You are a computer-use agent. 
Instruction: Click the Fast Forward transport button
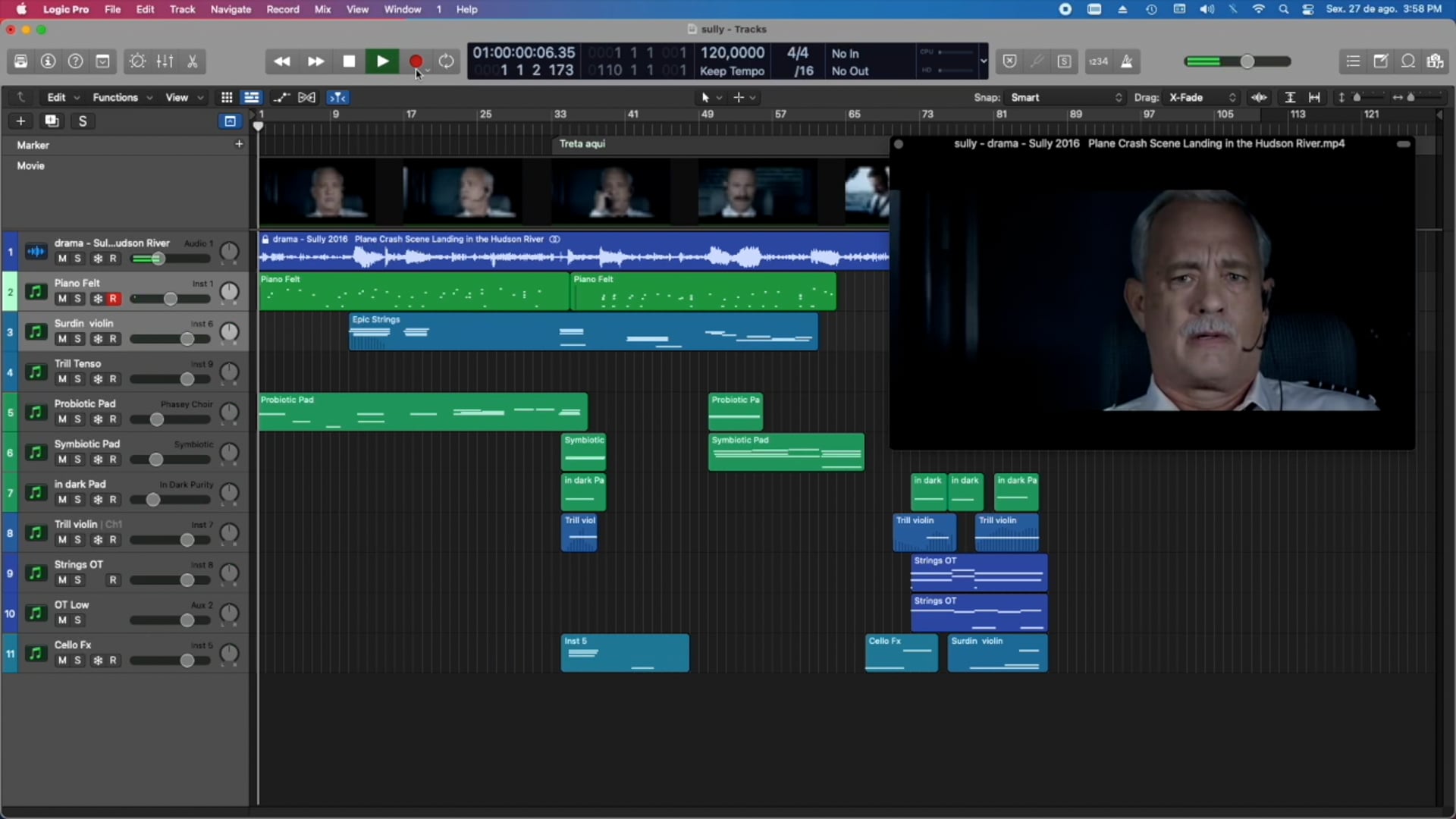coord(315,61)
